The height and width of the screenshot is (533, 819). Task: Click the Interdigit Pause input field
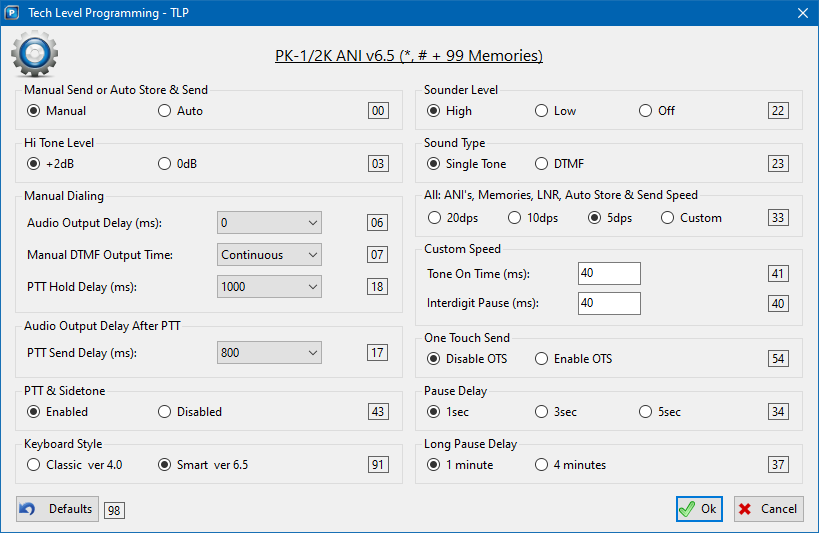coord(608,303)
